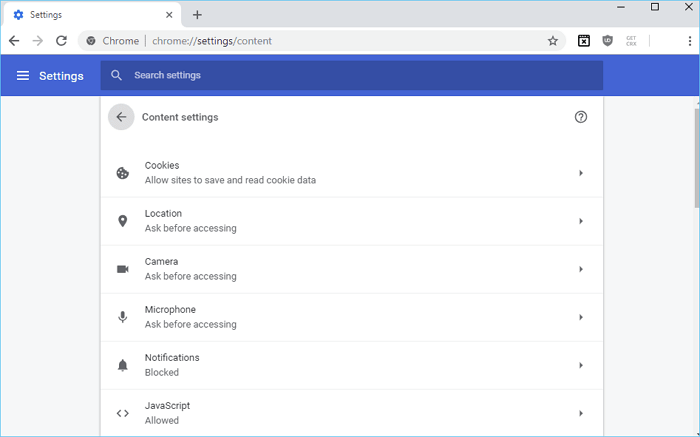Expand the Notifications row arrow
The width and height of the screenshot is (700, 437).
(581, 365)
